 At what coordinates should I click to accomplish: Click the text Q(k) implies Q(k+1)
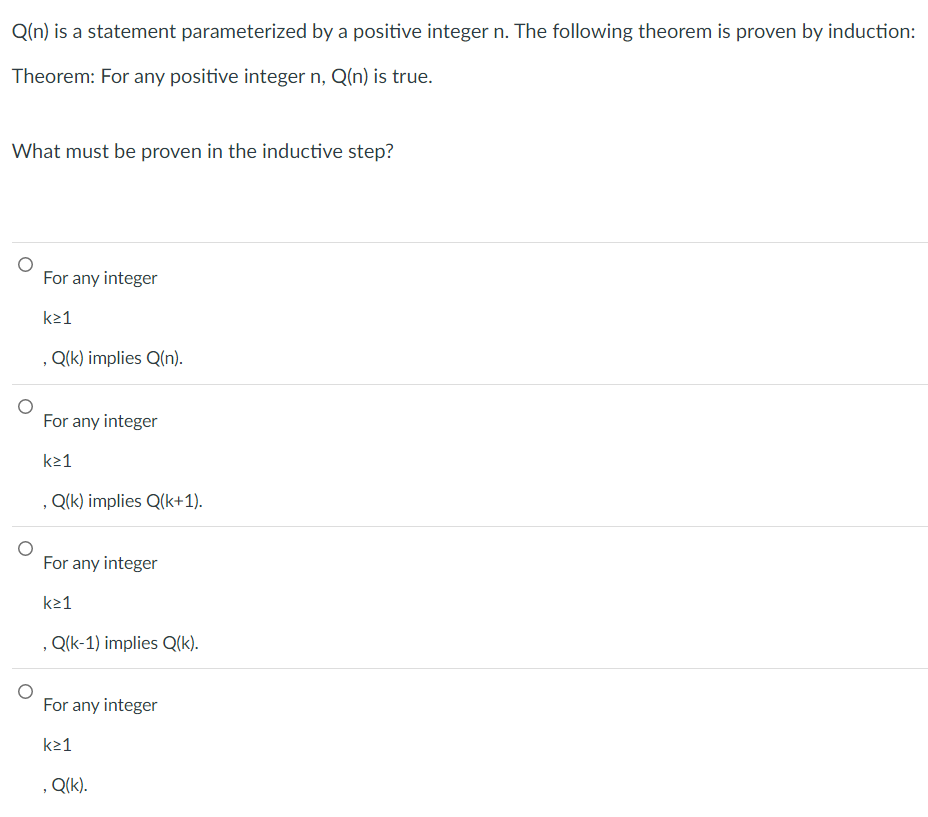coord(123,500)
